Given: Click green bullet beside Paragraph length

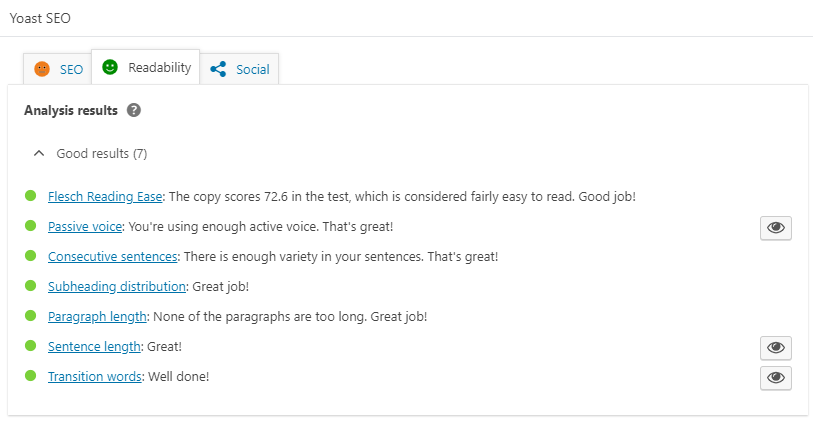Looking at the screenshot, I should (x=30, y=316).
